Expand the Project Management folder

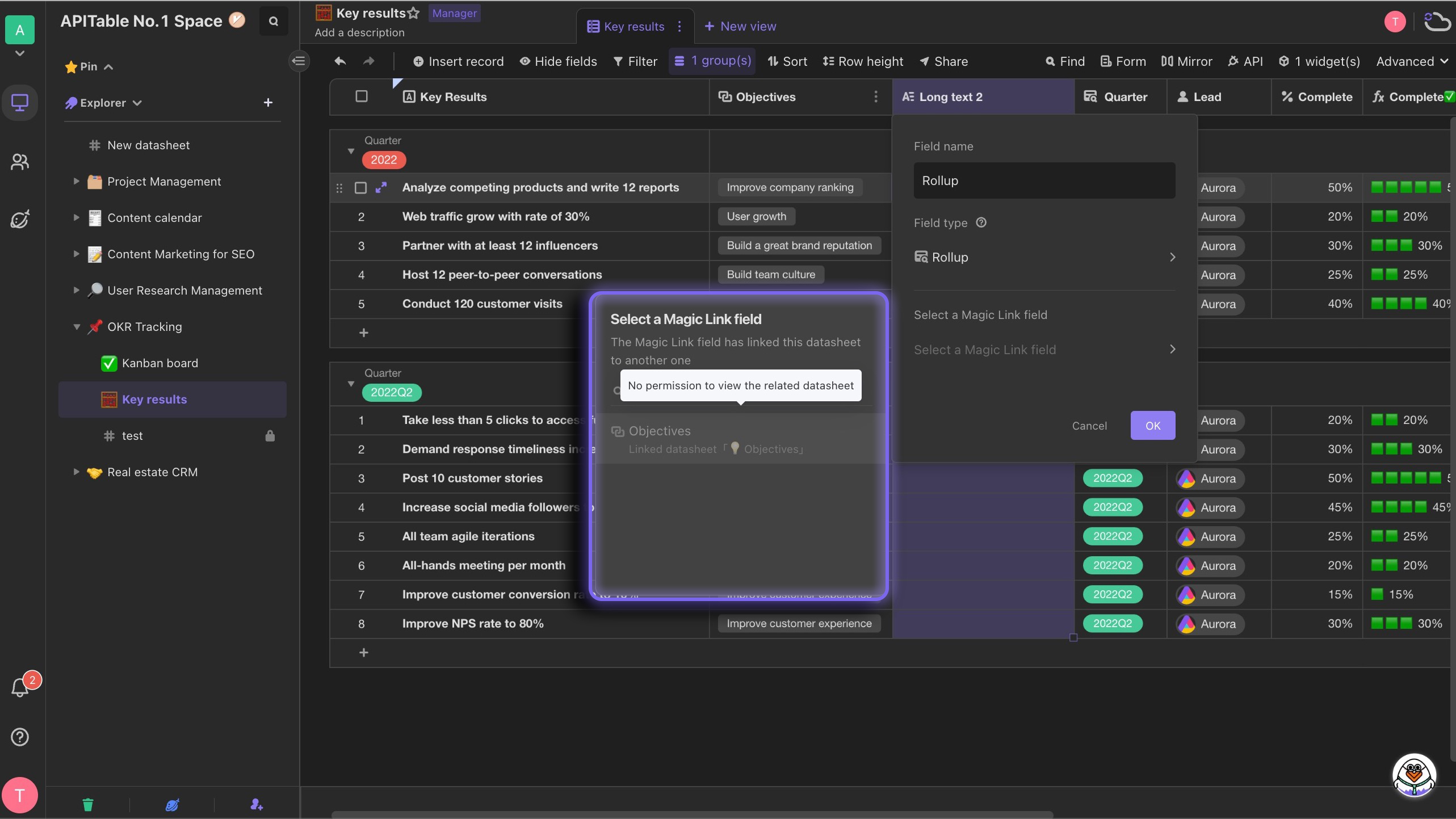click(x=76, y=181)
